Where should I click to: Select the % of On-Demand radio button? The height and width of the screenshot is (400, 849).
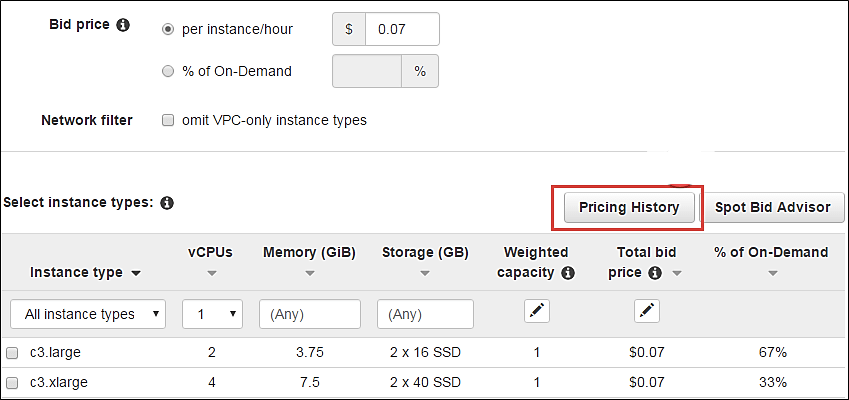[x=168, y=71]
